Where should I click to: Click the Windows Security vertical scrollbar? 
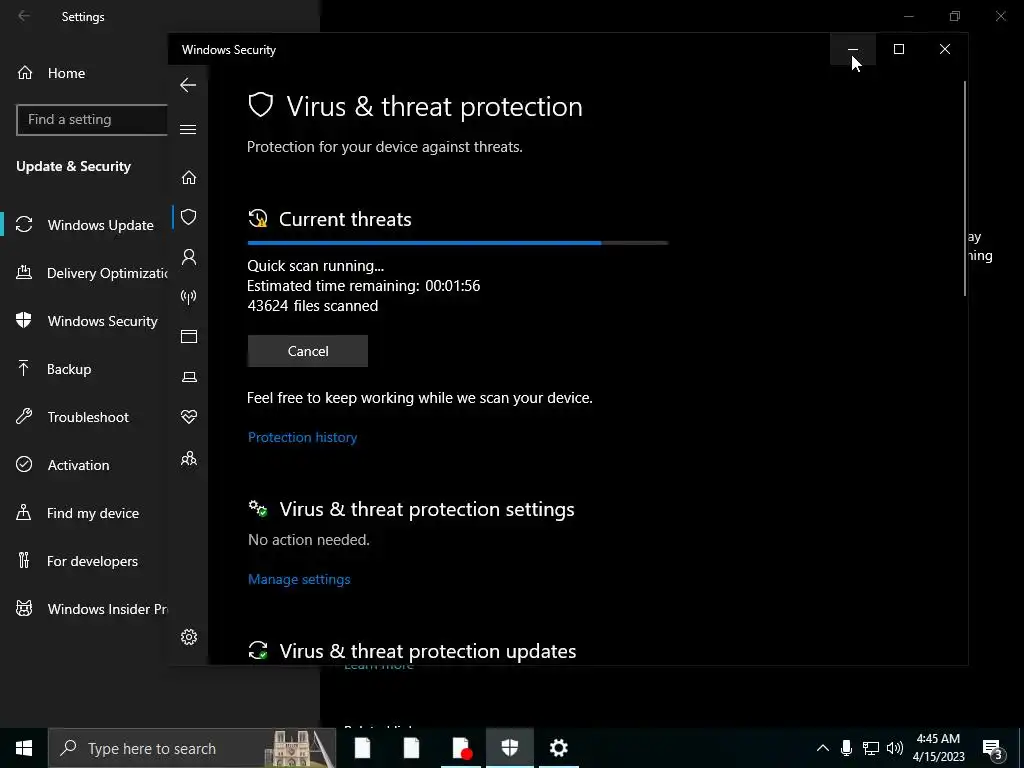[x=964, y=189]
